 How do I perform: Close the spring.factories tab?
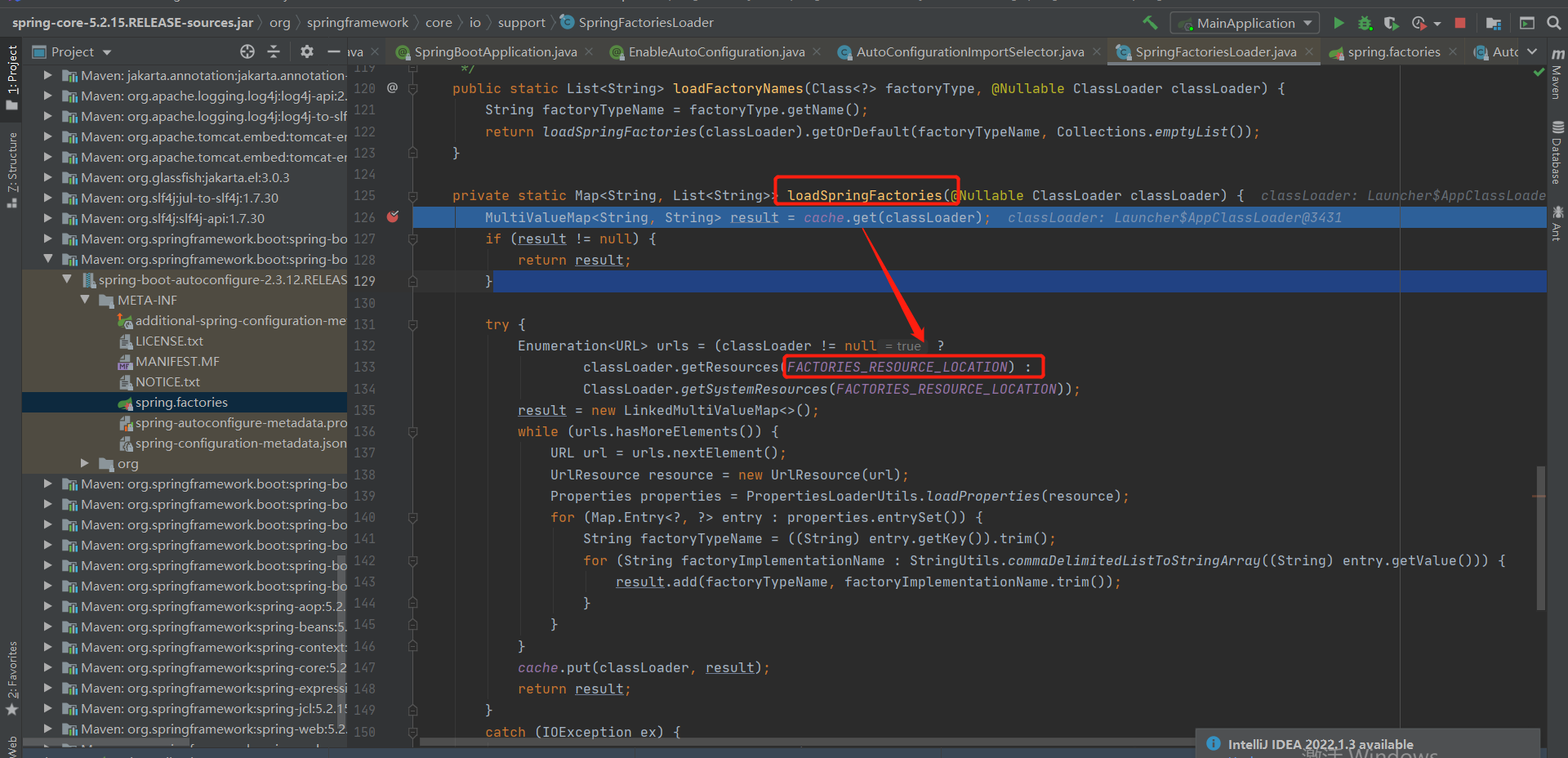point(1453,51)
